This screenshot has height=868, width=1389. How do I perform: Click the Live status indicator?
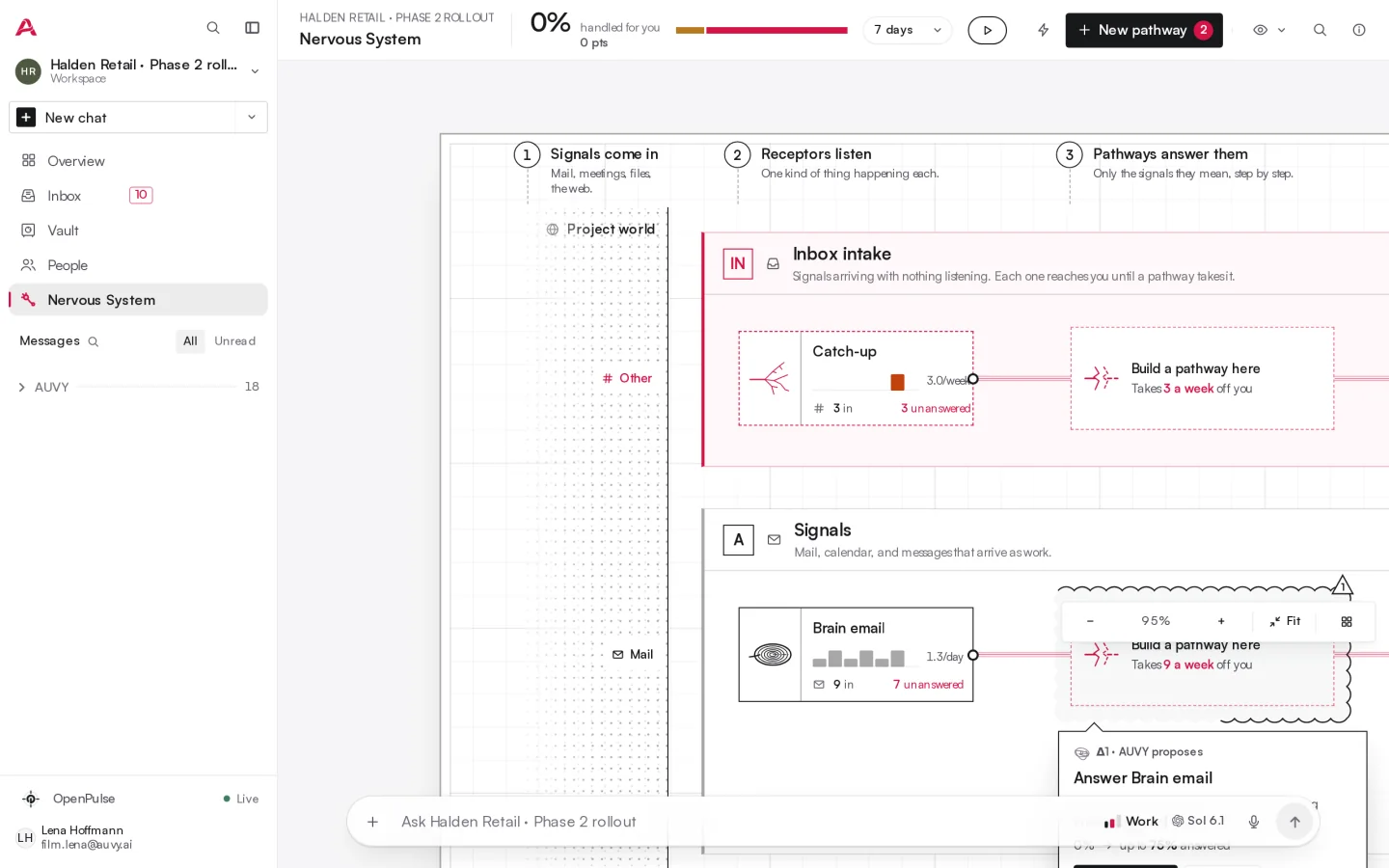pos(241,799)
